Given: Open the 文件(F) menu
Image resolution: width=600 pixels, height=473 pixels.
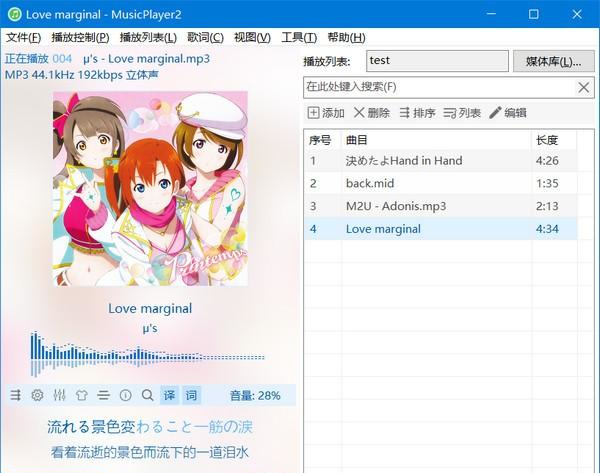Looking at the screenshot, I should point(23,38).
